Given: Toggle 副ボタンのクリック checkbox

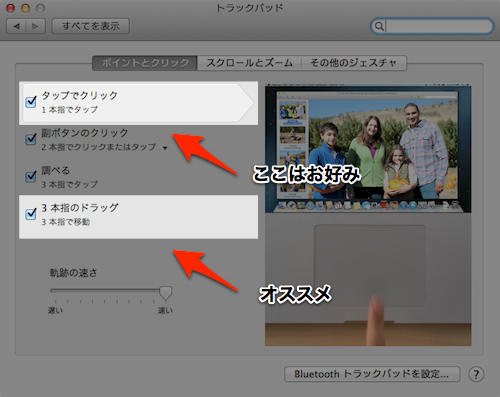Looking at the screenshot, I should (31, 139).
